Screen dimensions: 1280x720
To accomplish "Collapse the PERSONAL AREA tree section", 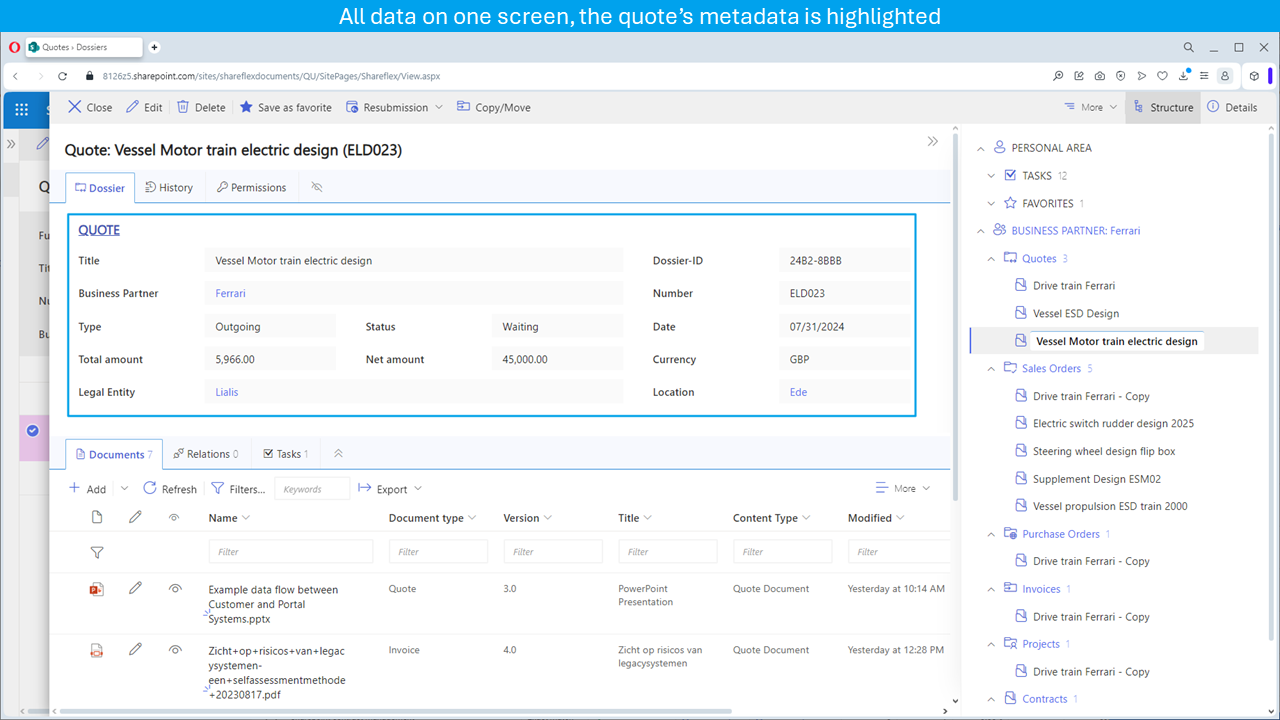I will coord(981,148).
